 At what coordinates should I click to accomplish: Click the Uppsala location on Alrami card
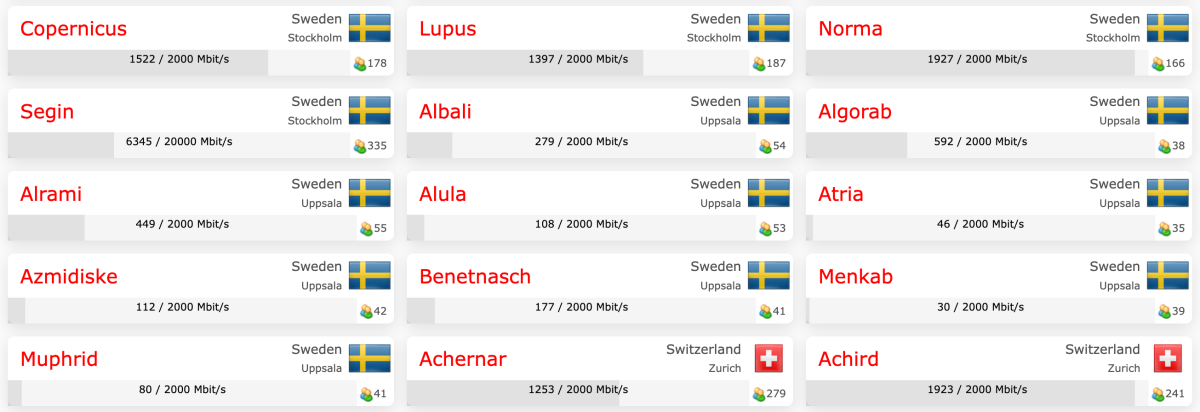click(321, 203)
